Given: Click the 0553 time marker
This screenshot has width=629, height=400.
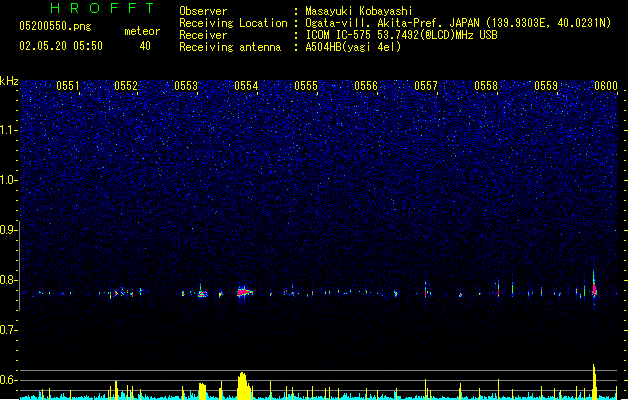Looking at the screenshot, I should 186,86.
